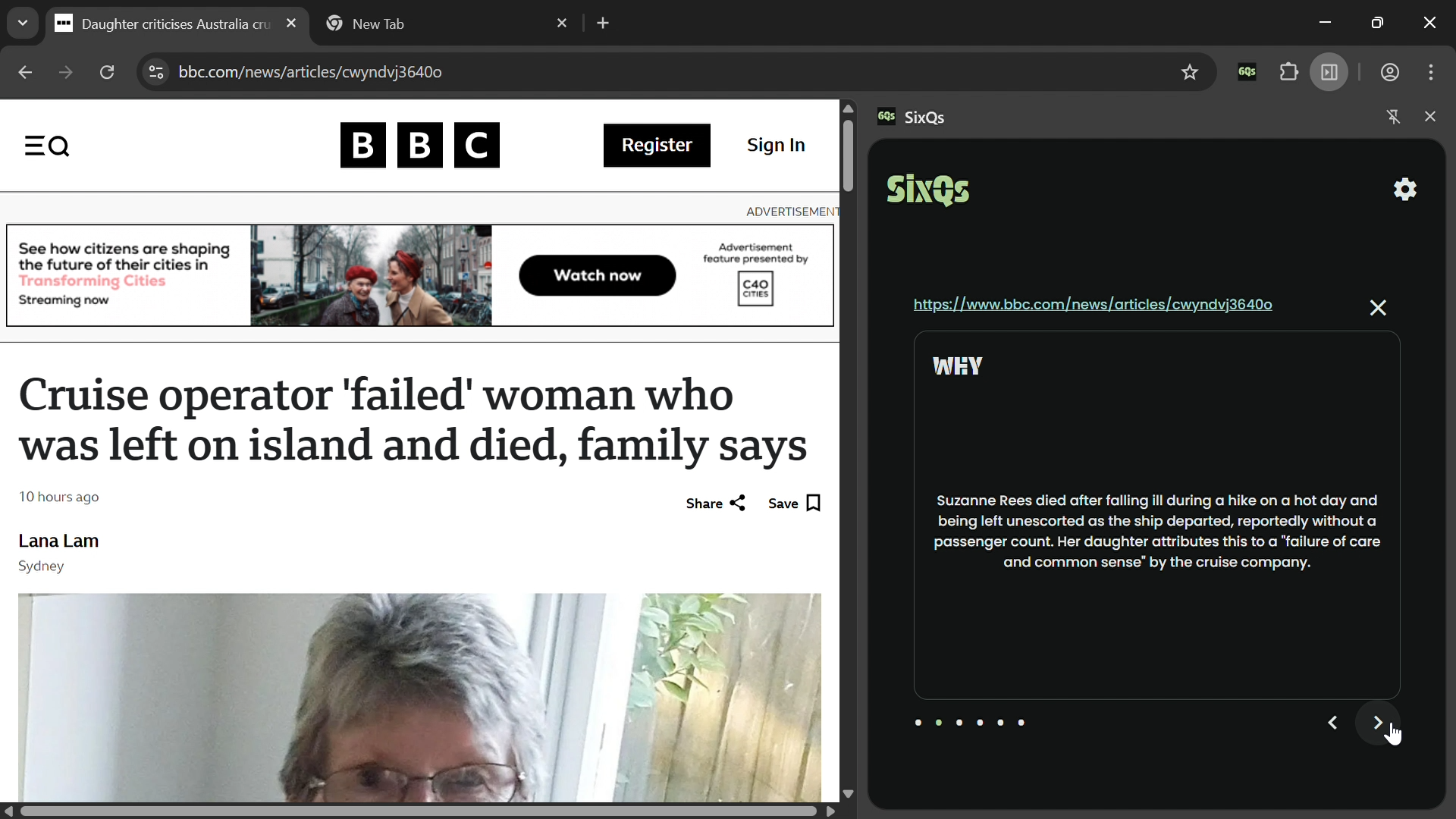The height and width of the screenshot is (819, 1456).
Task: Click the Register button
Action: point(657,146)
